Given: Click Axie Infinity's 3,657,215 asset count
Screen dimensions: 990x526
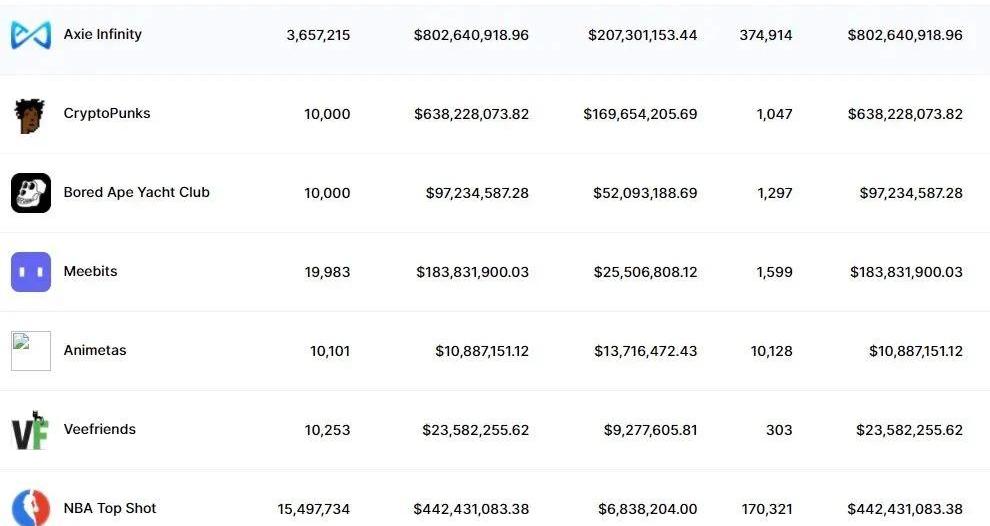Looking at the screenshot, I should (318, 35).
